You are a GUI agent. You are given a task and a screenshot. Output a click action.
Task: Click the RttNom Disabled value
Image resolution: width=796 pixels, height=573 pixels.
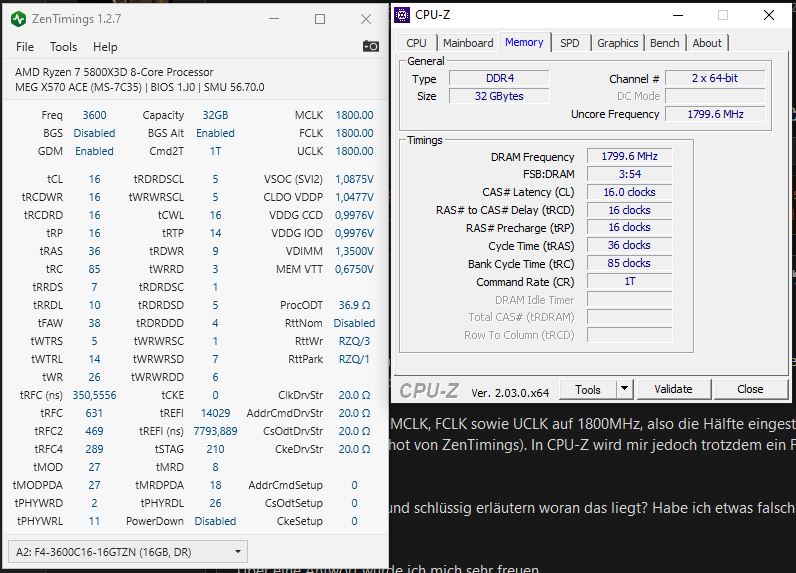pos(354,323)
